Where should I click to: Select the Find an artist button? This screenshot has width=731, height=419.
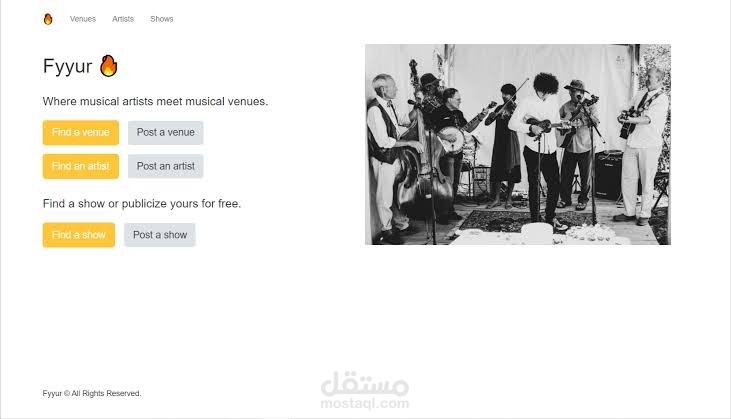pyautogui.click(x=81, y=166)
